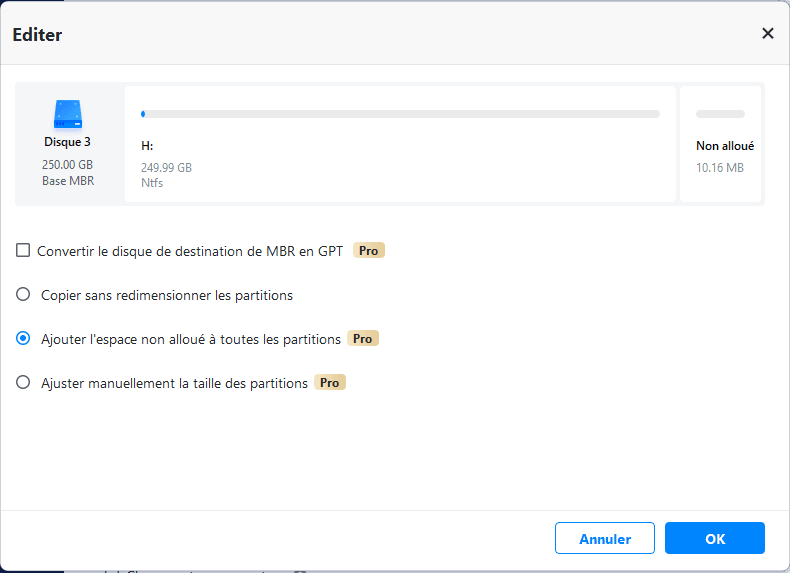790x573 pixels.
Task: Select the Non alloué label
Action: pyautogui.click(x=724, y=146)
